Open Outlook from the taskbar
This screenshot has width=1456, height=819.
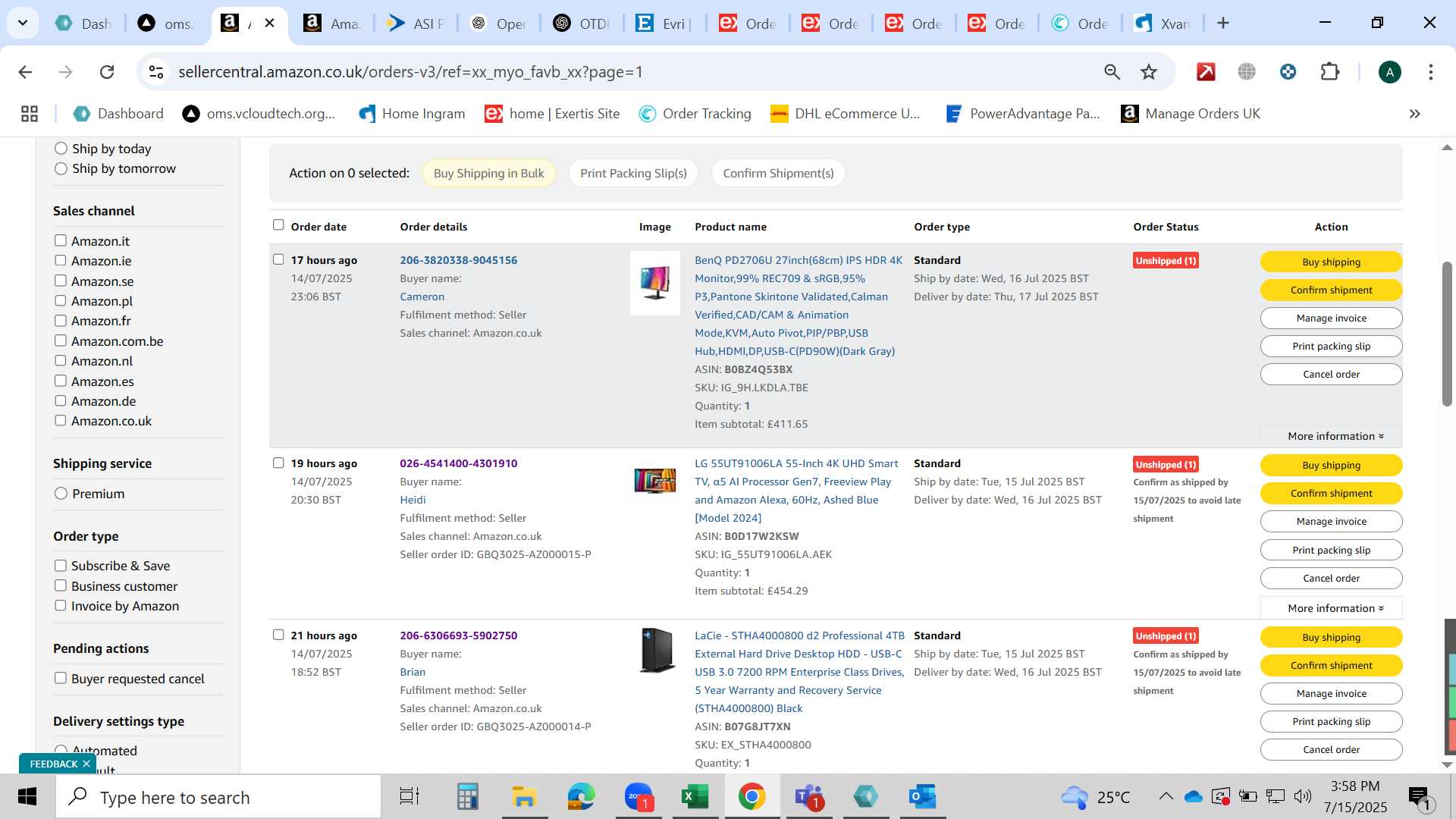click(x=923, y=797)
